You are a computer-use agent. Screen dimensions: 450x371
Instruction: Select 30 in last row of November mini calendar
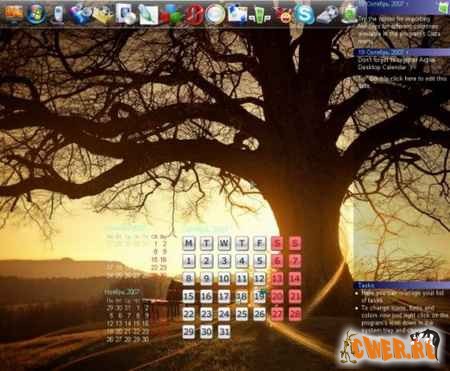pos(145,339)
